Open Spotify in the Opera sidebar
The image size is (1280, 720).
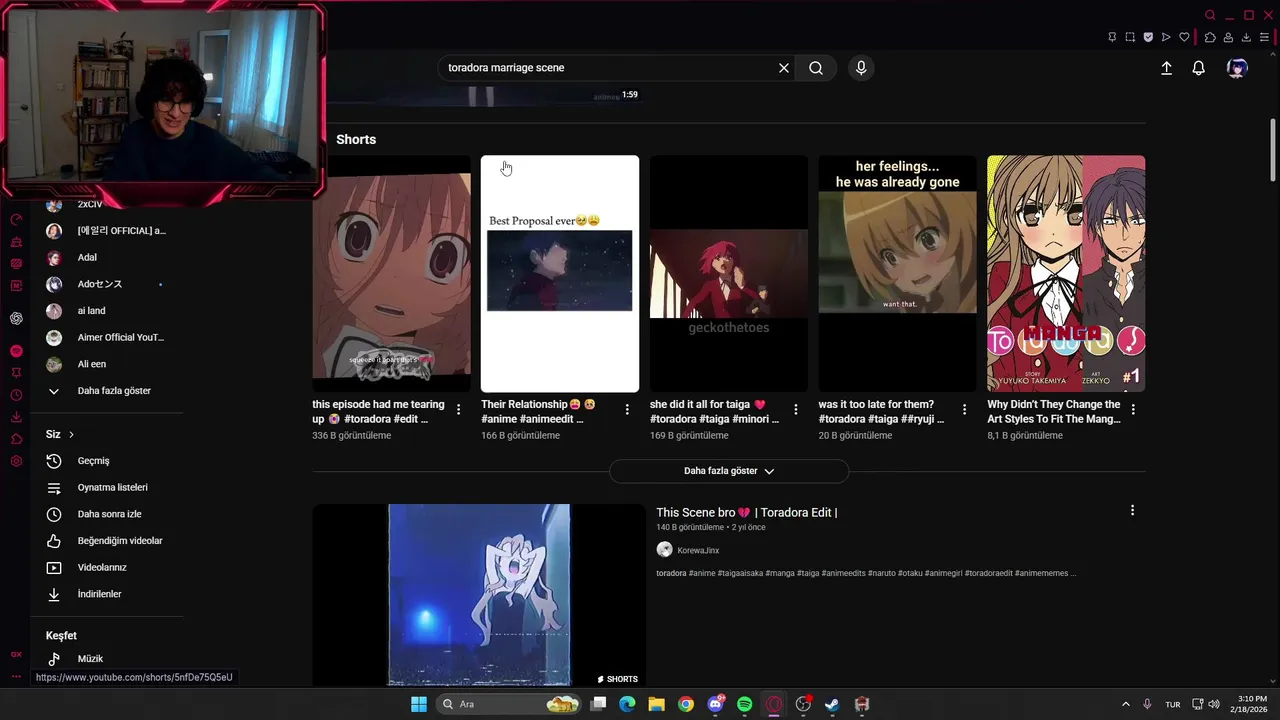coord(16,351)
